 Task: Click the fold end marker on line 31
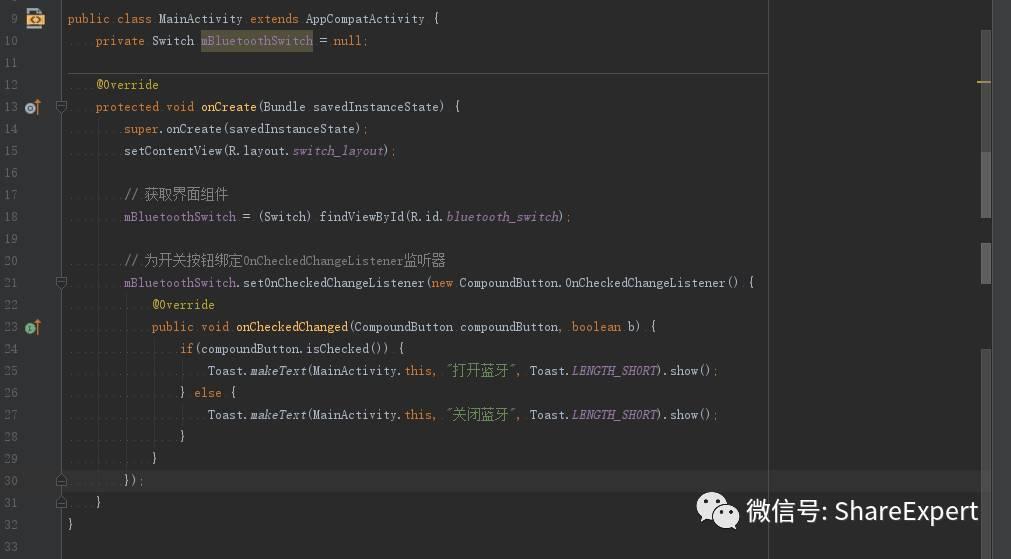pos(61,502)
